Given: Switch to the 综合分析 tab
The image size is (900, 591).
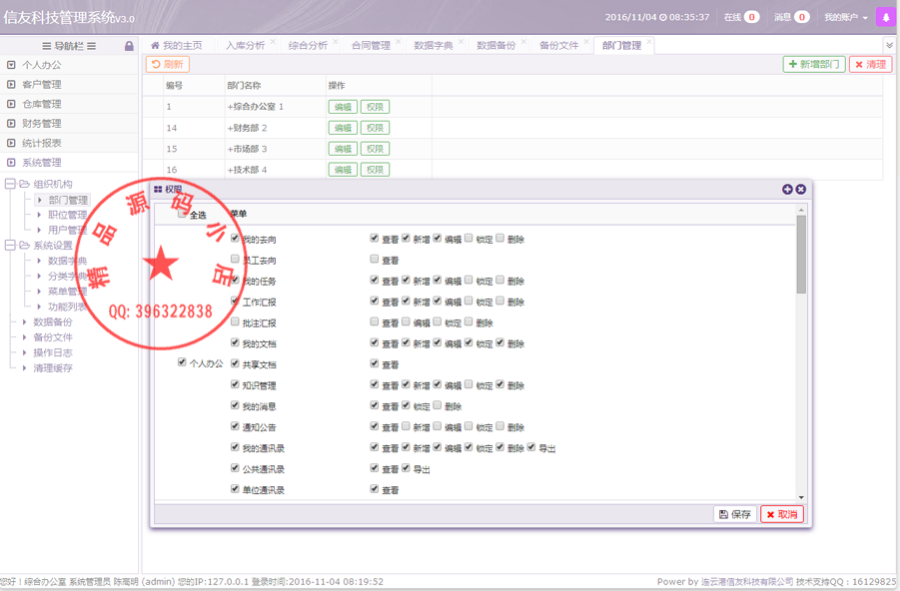Looking at the screenshot, I should coord(308,45).
